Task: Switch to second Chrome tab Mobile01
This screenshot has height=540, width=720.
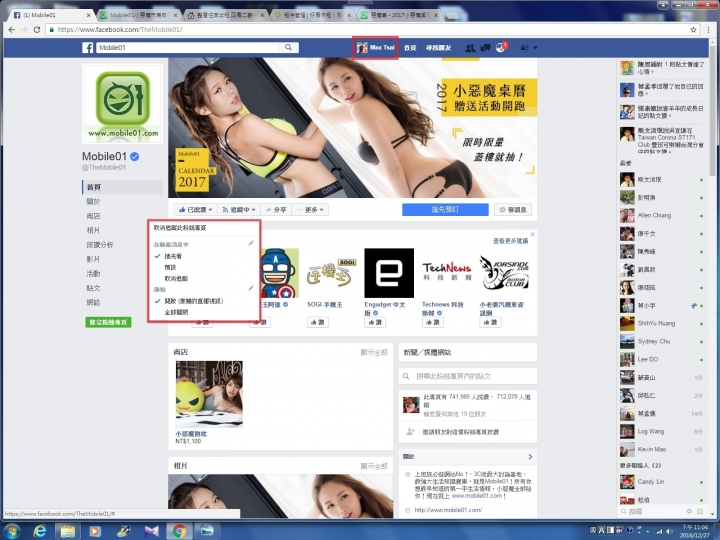Action: click(137, 15)
